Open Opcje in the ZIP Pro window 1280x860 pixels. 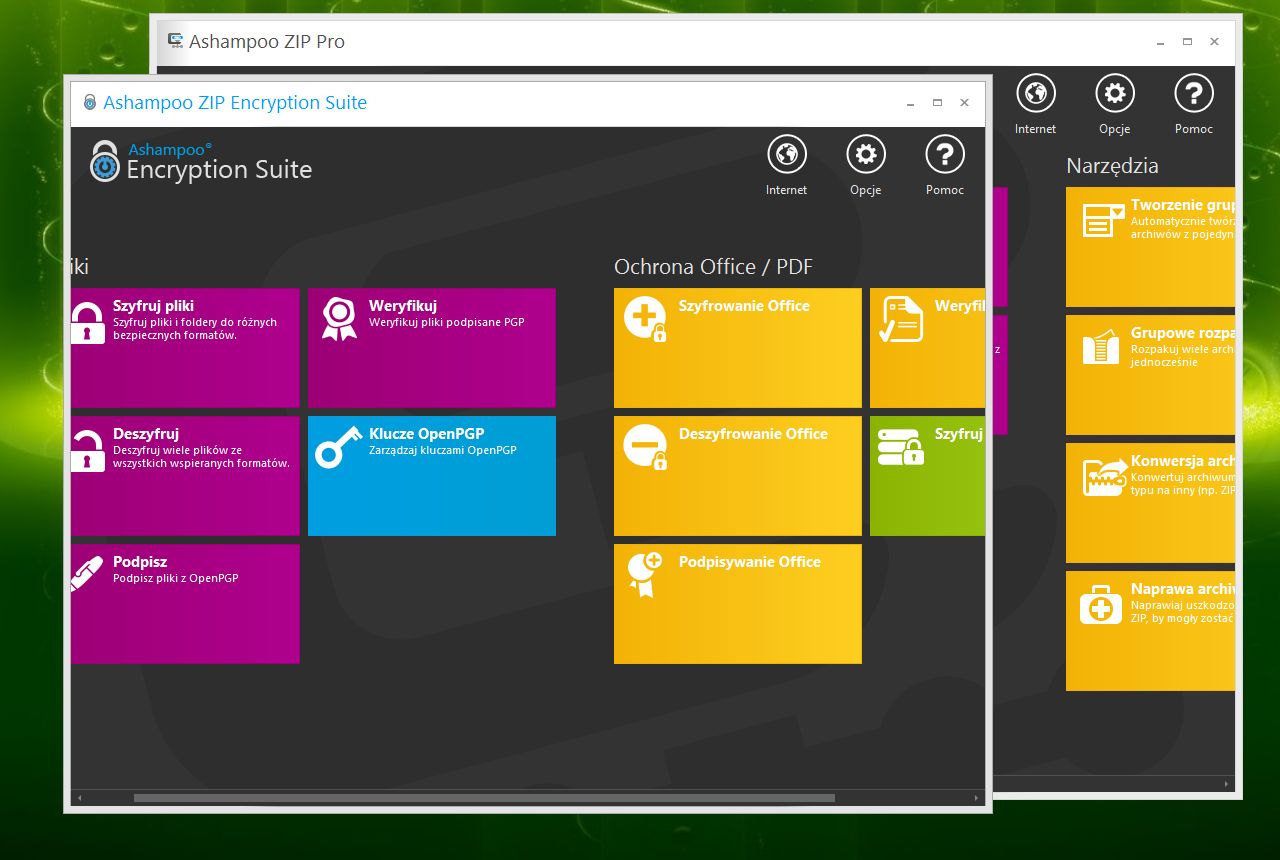(1114, 94)
